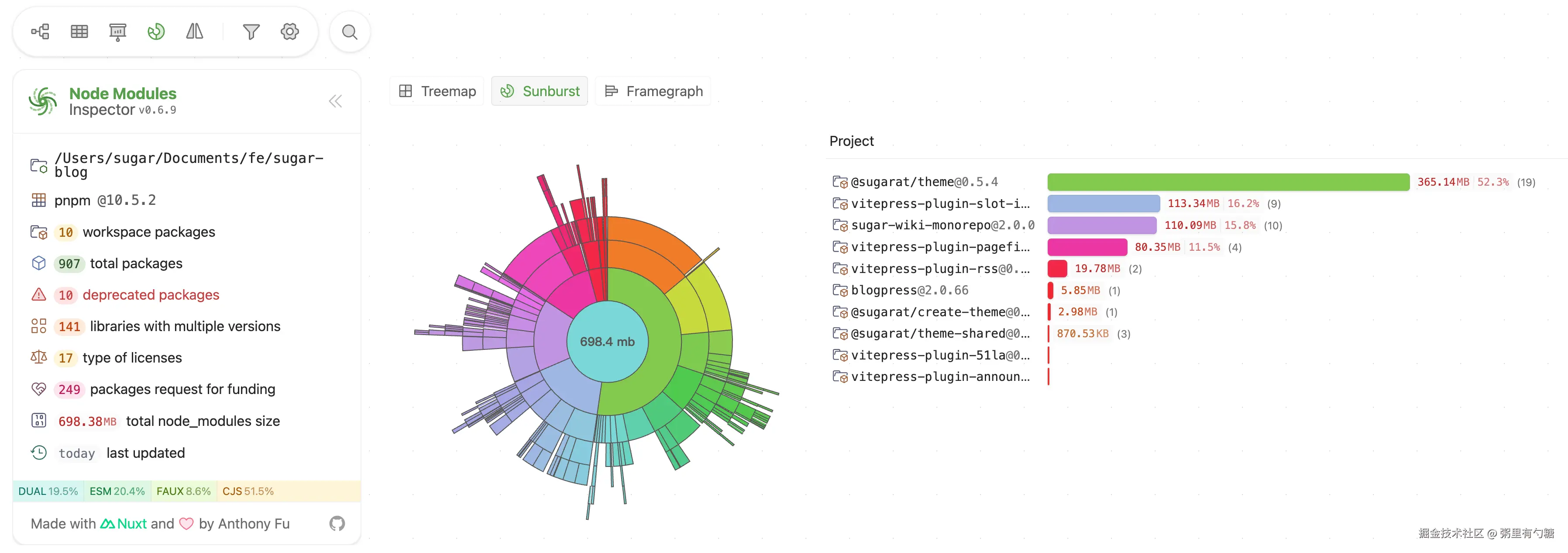Viewport: 1568px width, 553px height.
Task: Open the GitHub logo link
Action: pos(337,523)
